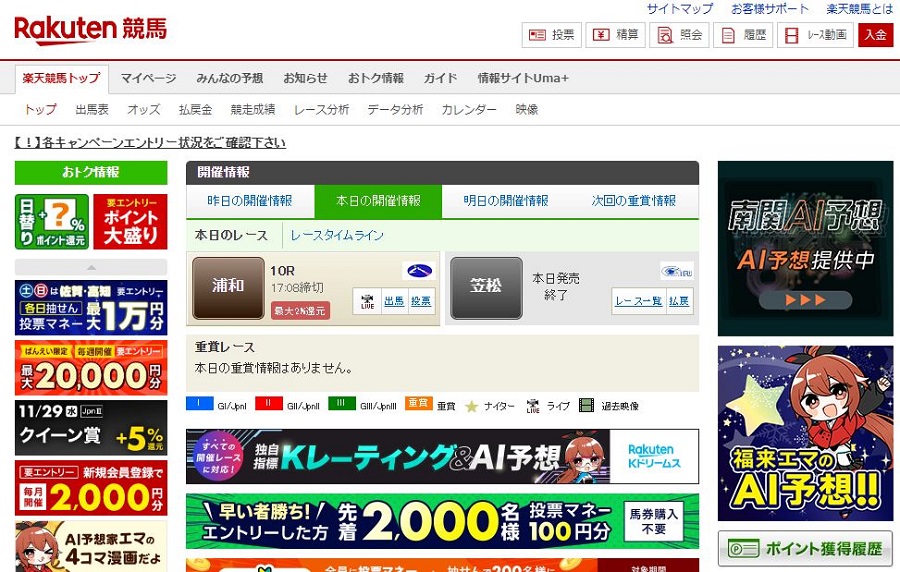Viewport: 900px width, 572px height.
Task: Open the レース分析 submenu item
Action: 321,109
